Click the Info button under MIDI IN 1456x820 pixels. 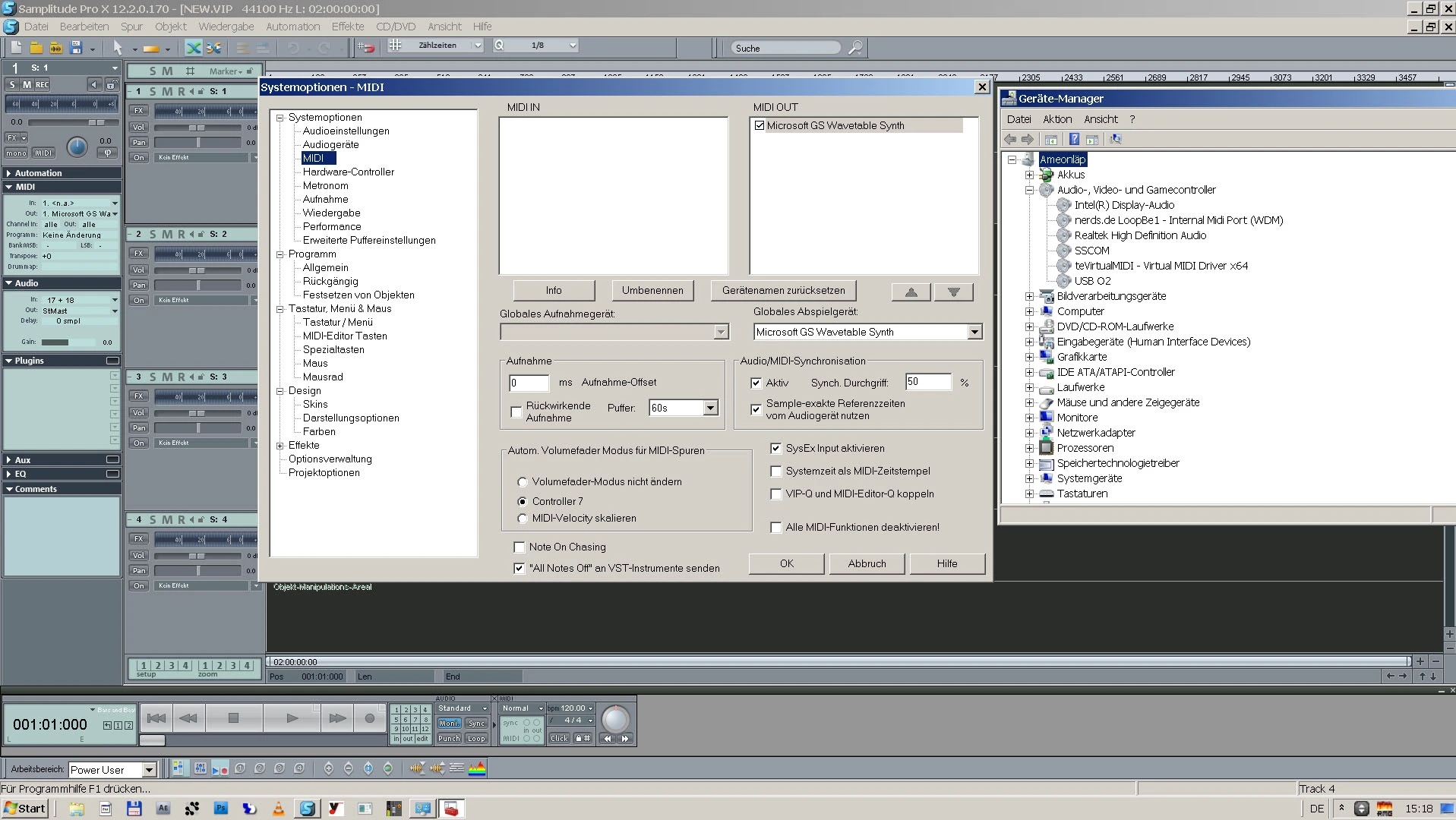554,291
